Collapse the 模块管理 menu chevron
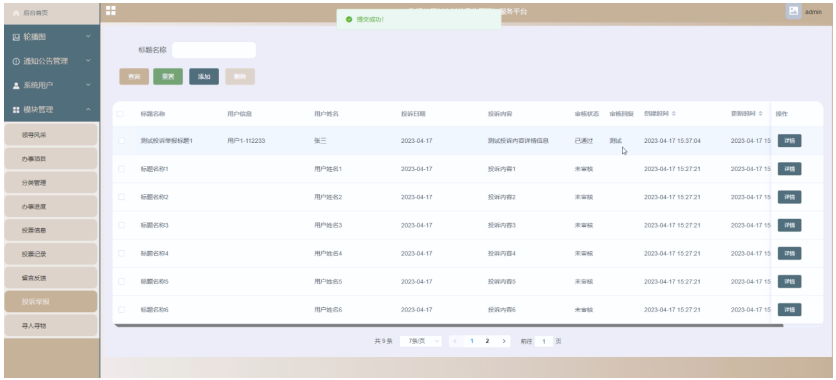Viewport: 836px width, 380px height. pyautogui.click(x=89, y=109)
